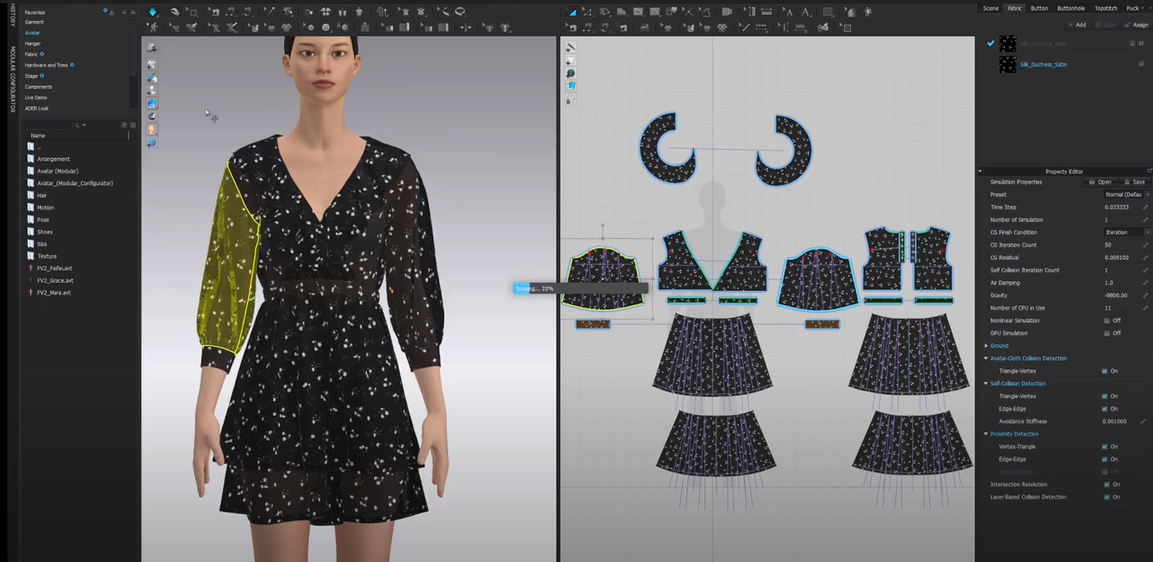The height and width of the screenshot is (562, 1153).
Task: Click the Assign button in Fabric panel
Action: 1136,25
